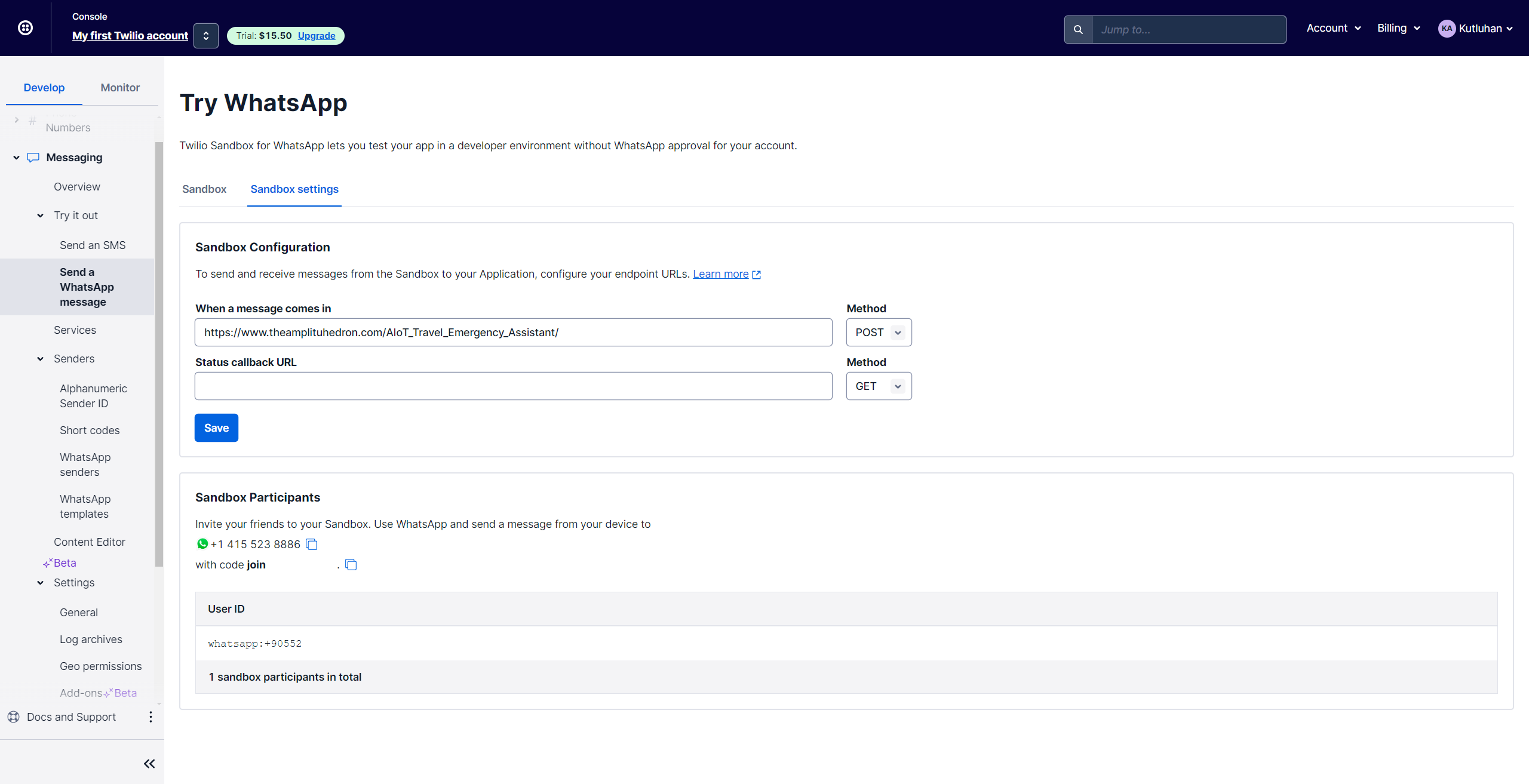1529x784 pixels.
Task: Click the Save button
Action: [x=216, y=428]
